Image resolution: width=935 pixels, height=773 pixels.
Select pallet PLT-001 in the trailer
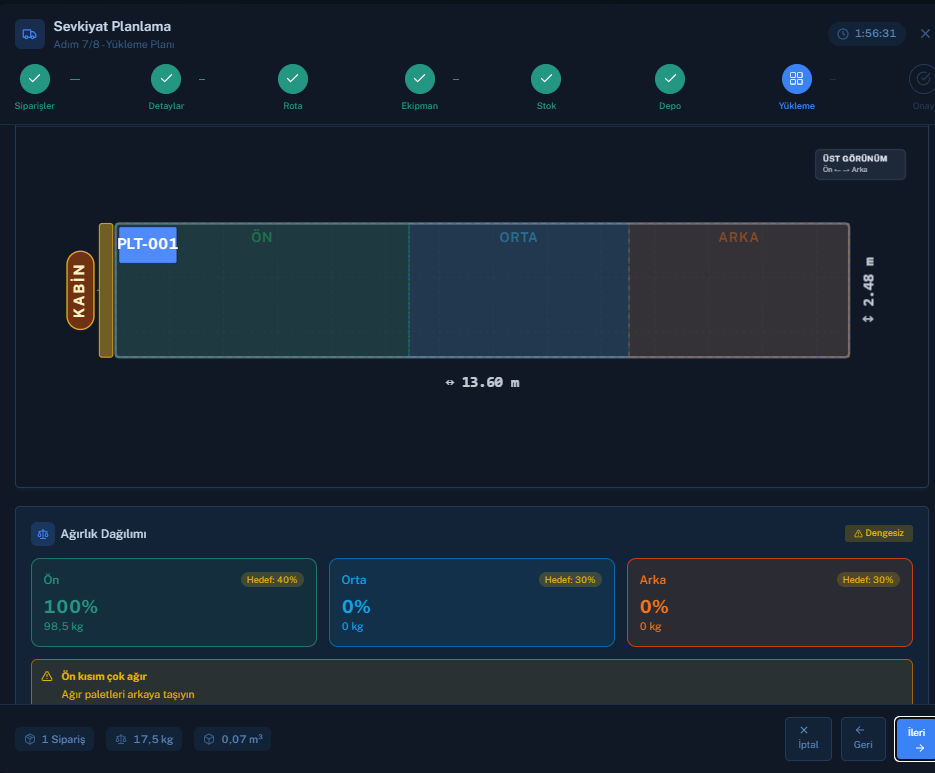tap(148, 245)
